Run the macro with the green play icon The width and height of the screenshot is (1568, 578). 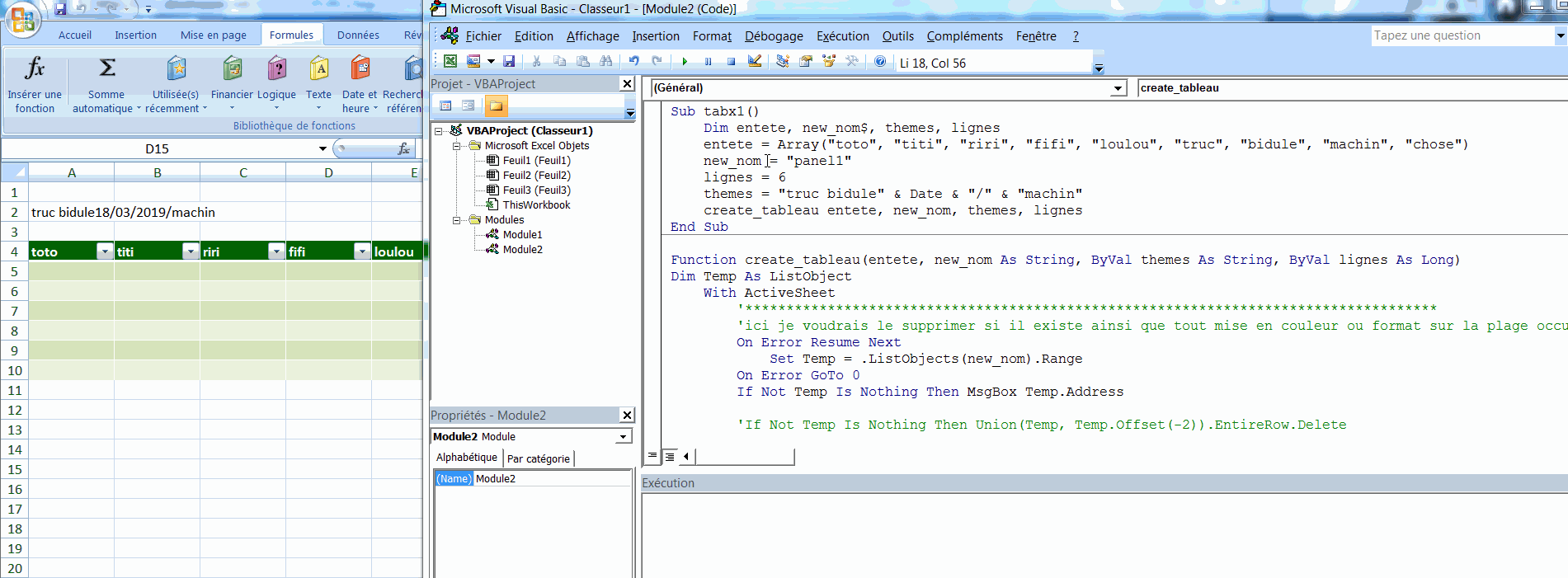point(685,61)
